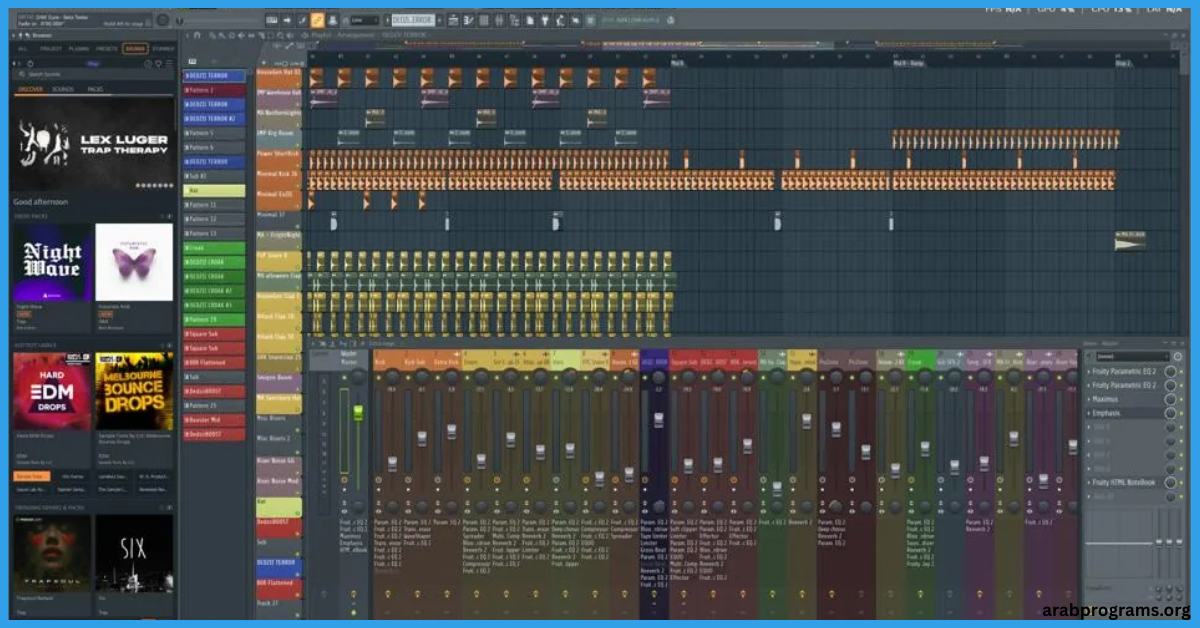Switch to the STARRED browser tab
The image size is (1200, 628).
pyautogui.click(x=163, y=48)
